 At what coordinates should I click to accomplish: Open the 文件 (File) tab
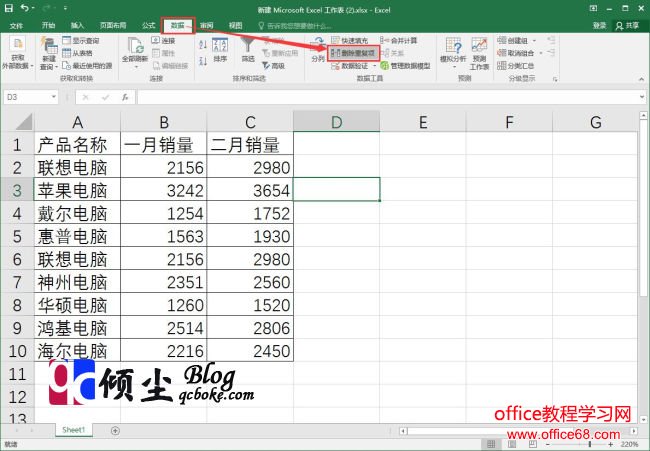tap(16, 26)
